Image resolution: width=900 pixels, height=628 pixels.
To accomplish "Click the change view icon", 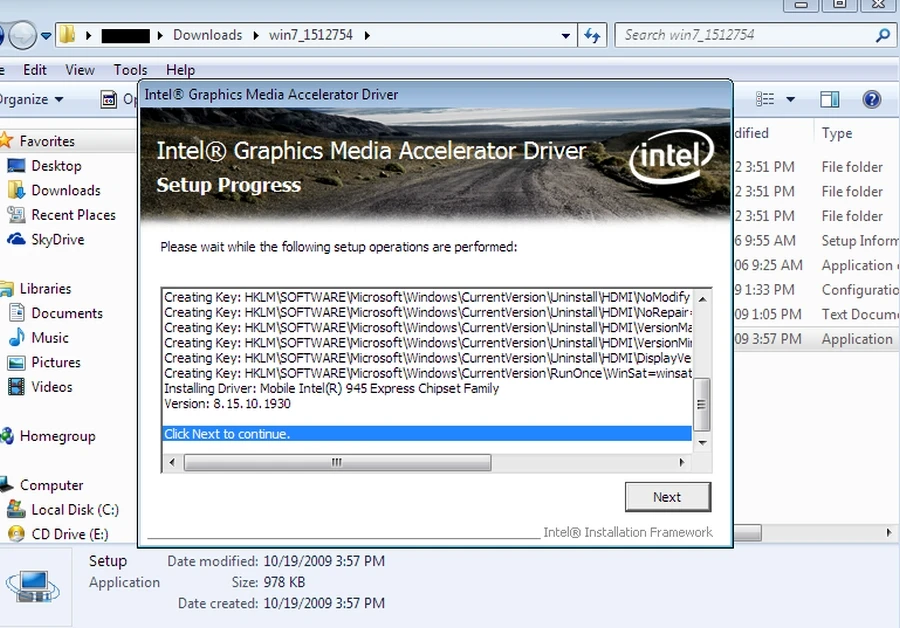I will pyautogui.click(x=765, y=99).
